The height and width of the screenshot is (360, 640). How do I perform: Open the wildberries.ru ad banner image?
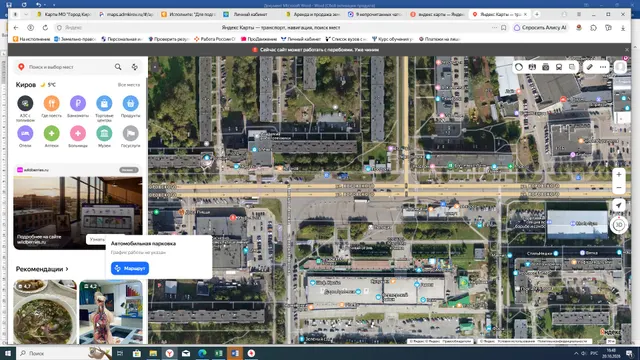click(x=78, y=212)
